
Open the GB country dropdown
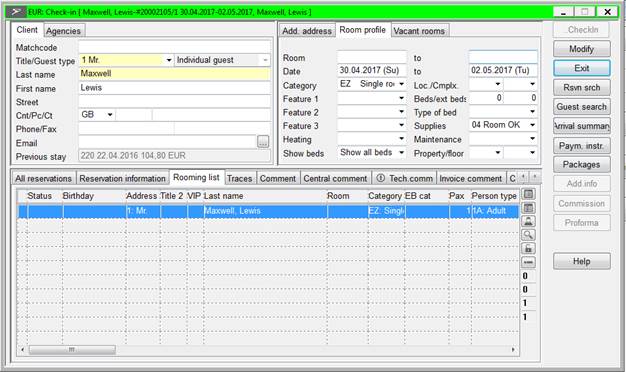coord(110,115)
